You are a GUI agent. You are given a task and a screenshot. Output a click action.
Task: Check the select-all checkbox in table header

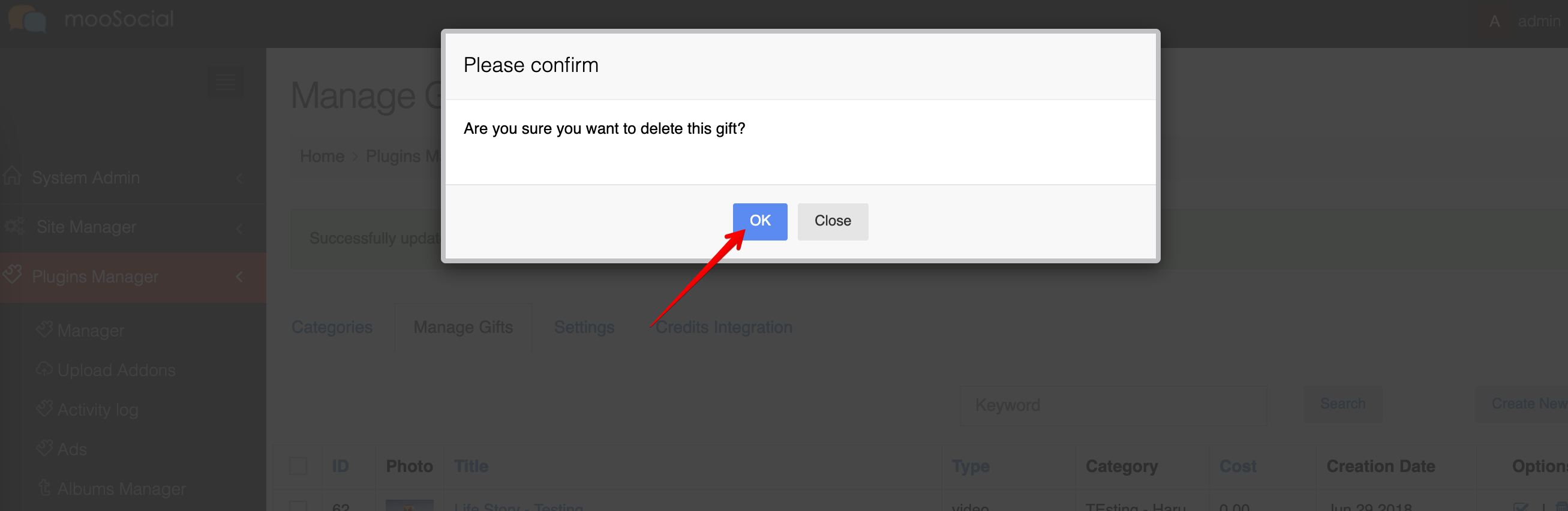point(298,466)
